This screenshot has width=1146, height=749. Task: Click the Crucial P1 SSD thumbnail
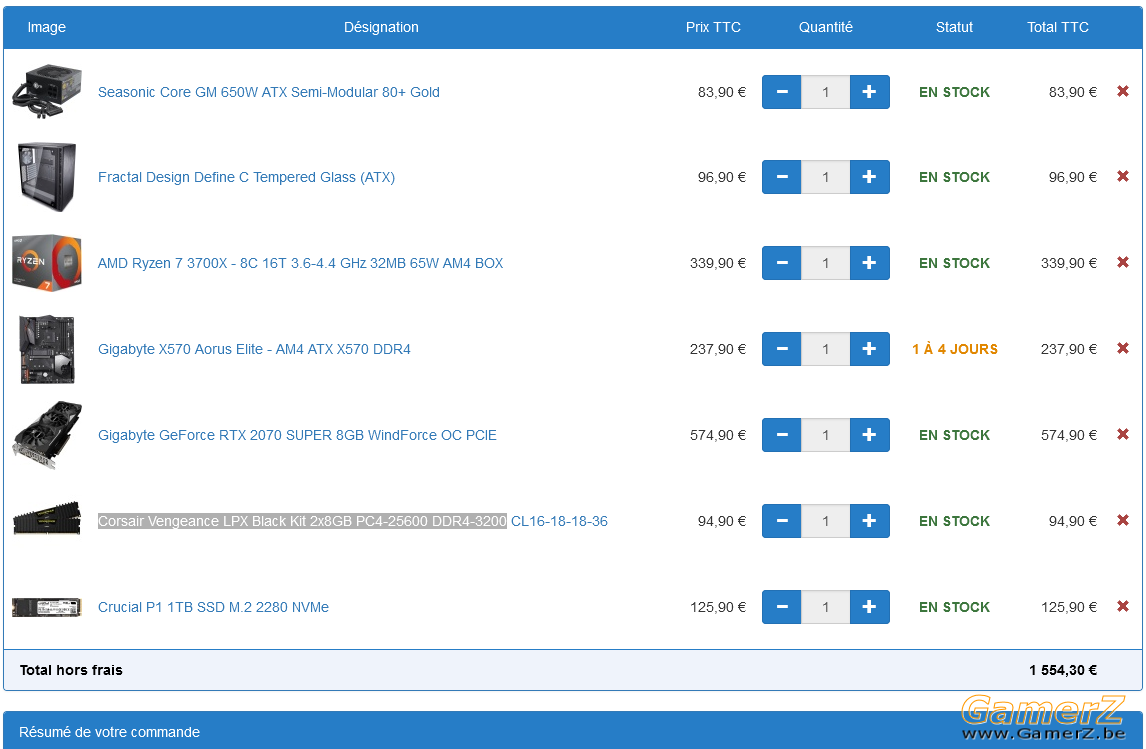click(x=45, y=607)
